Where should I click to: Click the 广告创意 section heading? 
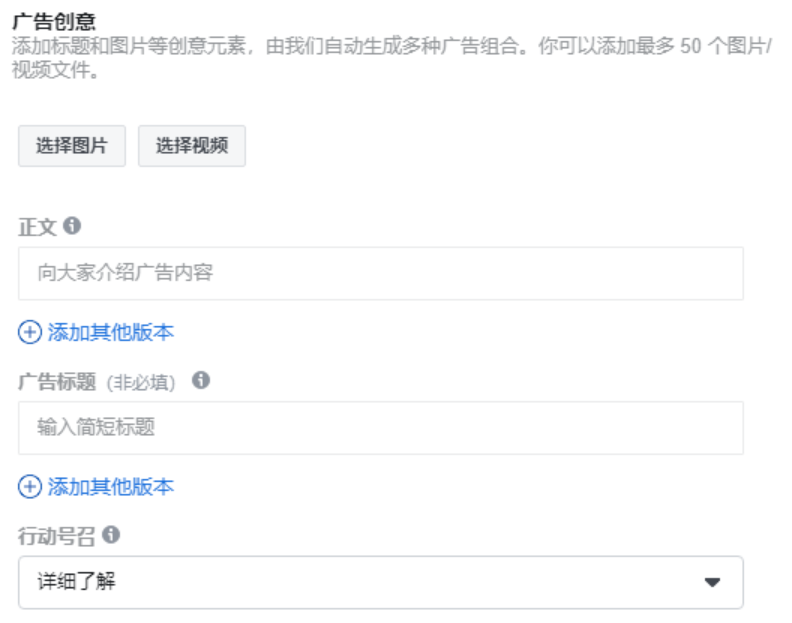coord(54,21)
